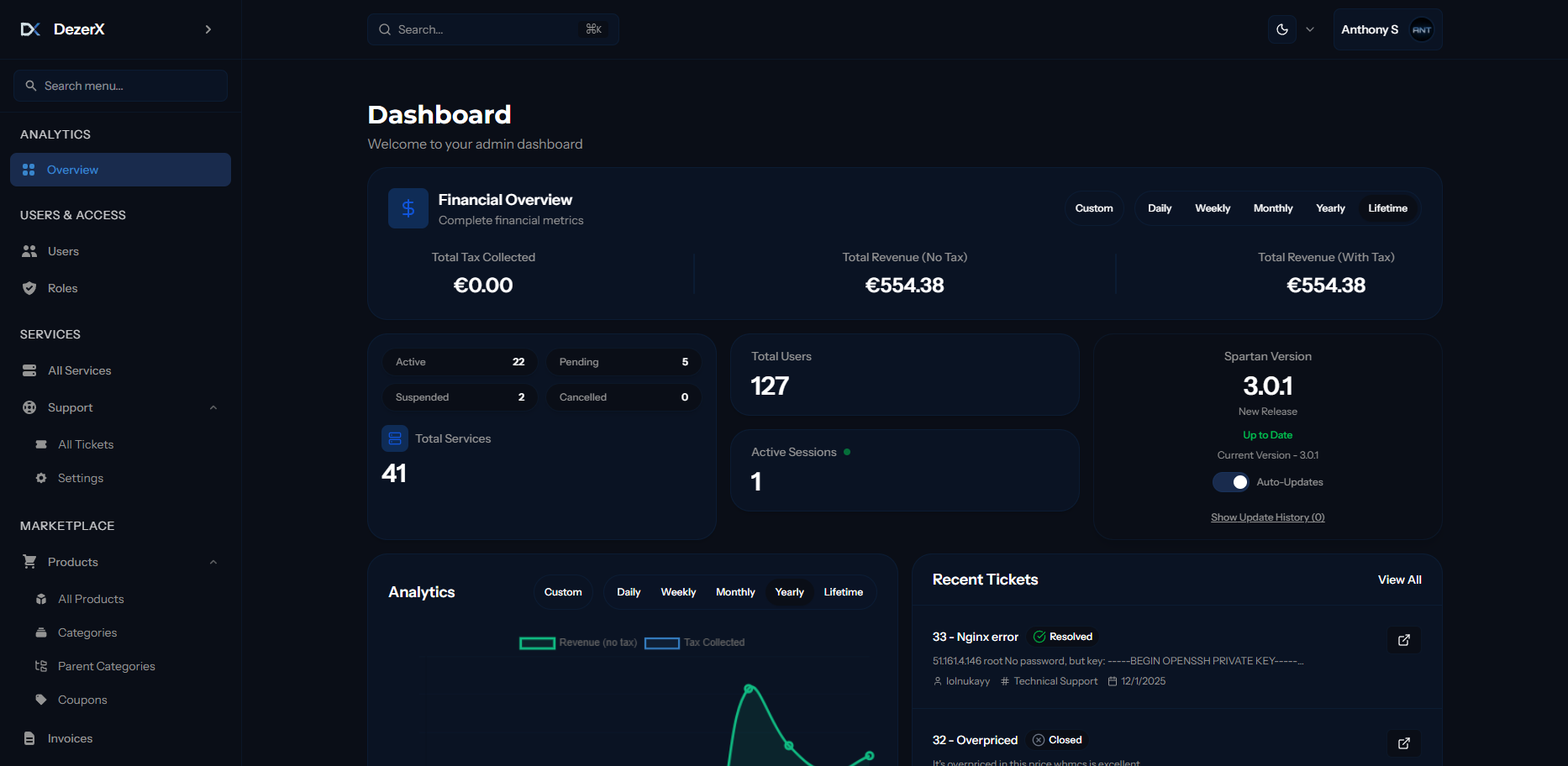Click the dark mode moon icon
The width and height of the screenshot is (1568, 766).
[1282, 29]
